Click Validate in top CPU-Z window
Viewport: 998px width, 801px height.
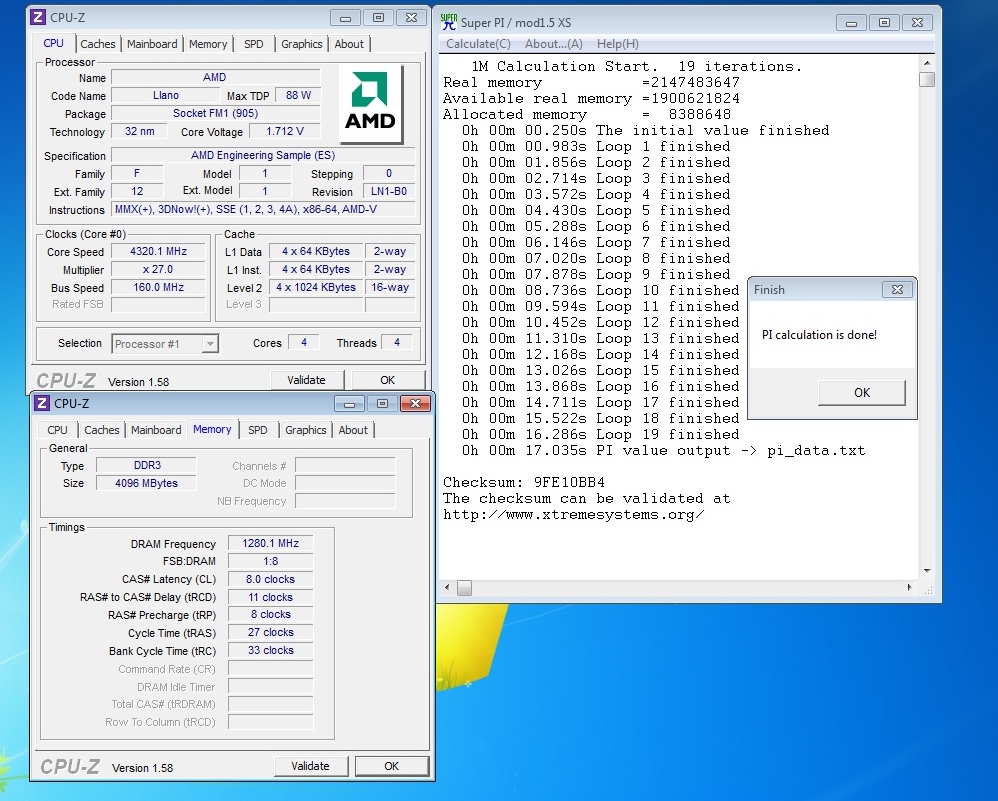(306, 380)
